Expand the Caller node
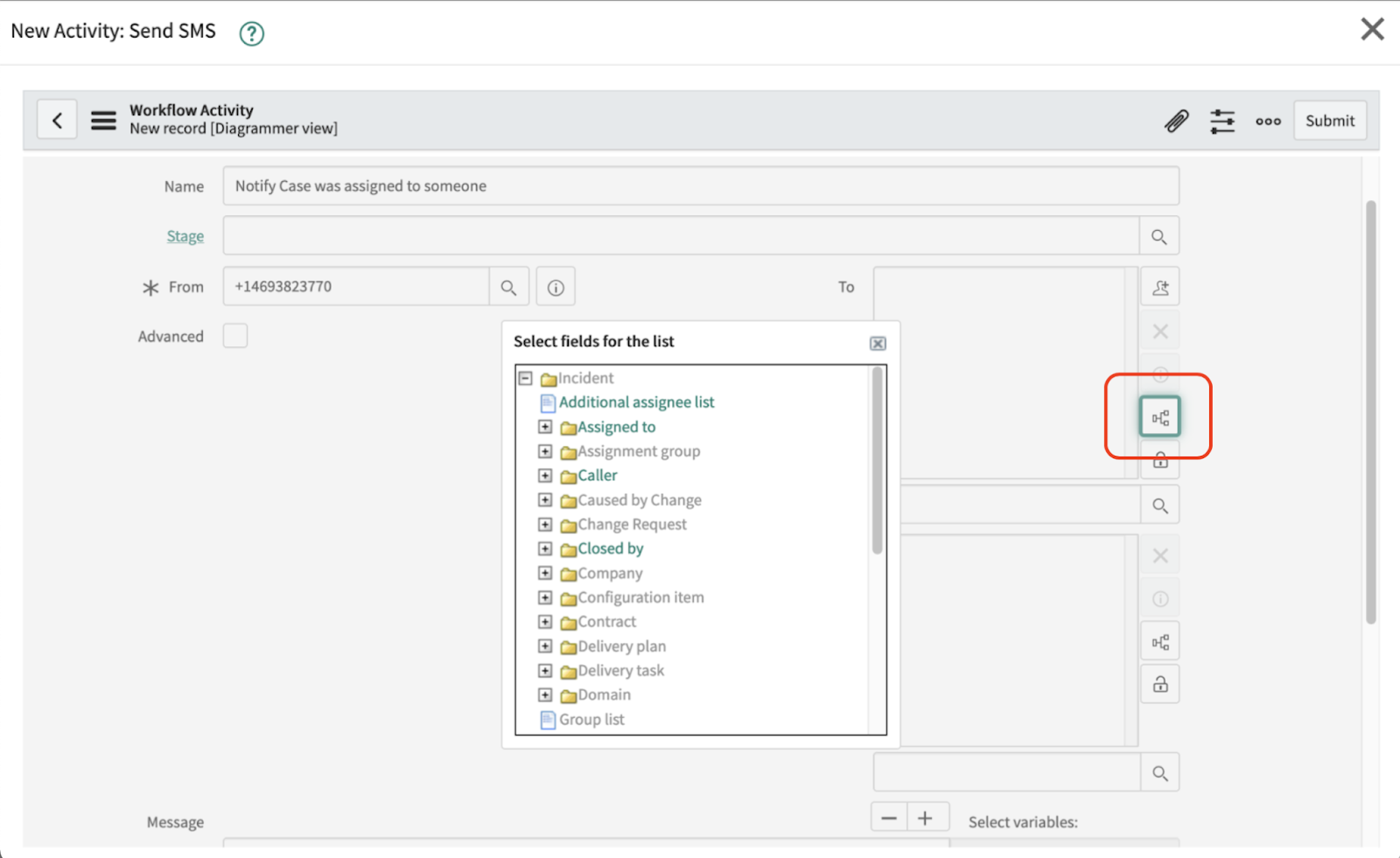Viewport: 1400px width, 858px height. 545,476
